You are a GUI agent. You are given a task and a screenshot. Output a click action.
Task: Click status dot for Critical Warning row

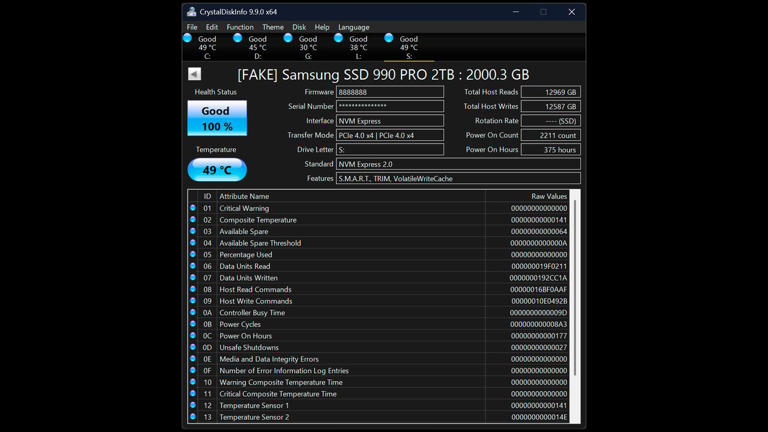[193, 208]
